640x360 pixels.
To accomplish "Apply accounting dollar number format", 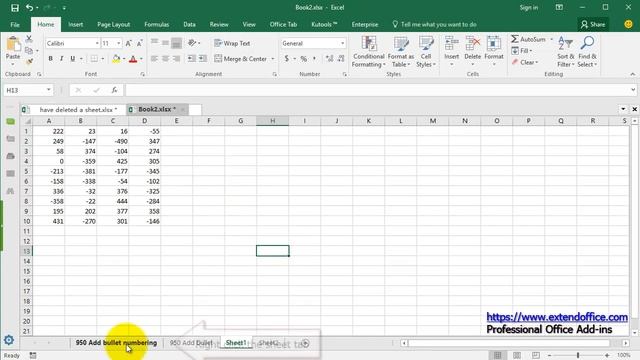I will click(287, 59).
